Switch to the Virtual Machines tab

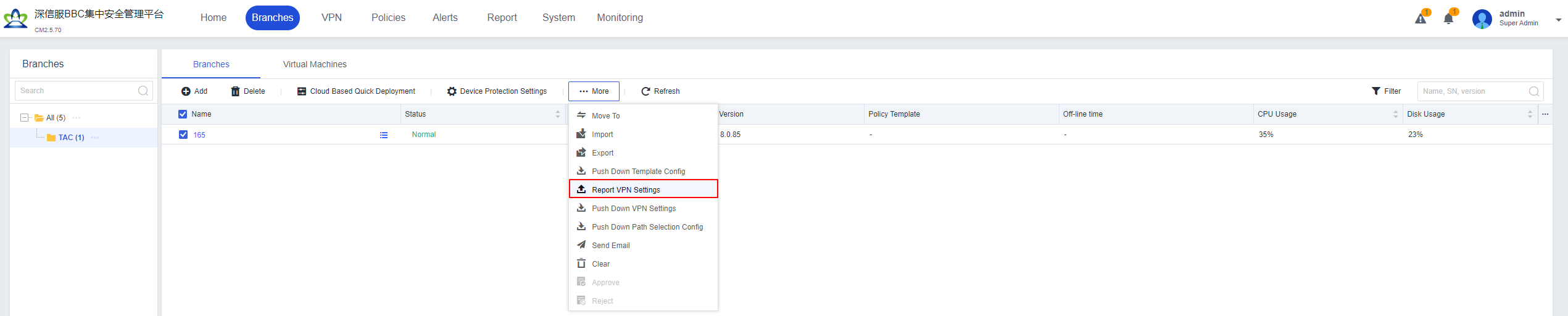315,64
